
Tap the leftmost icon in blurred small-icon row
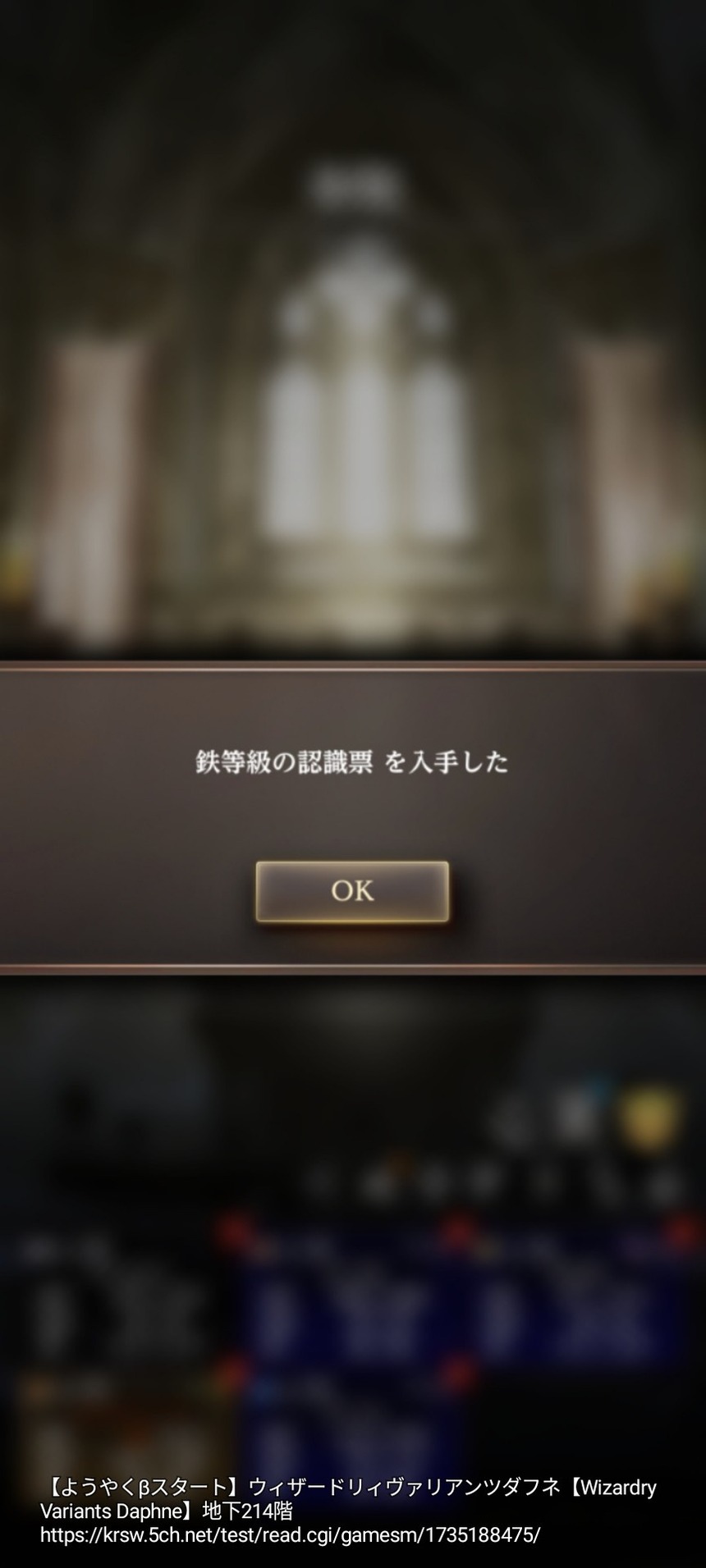[x=323, y=1183]
